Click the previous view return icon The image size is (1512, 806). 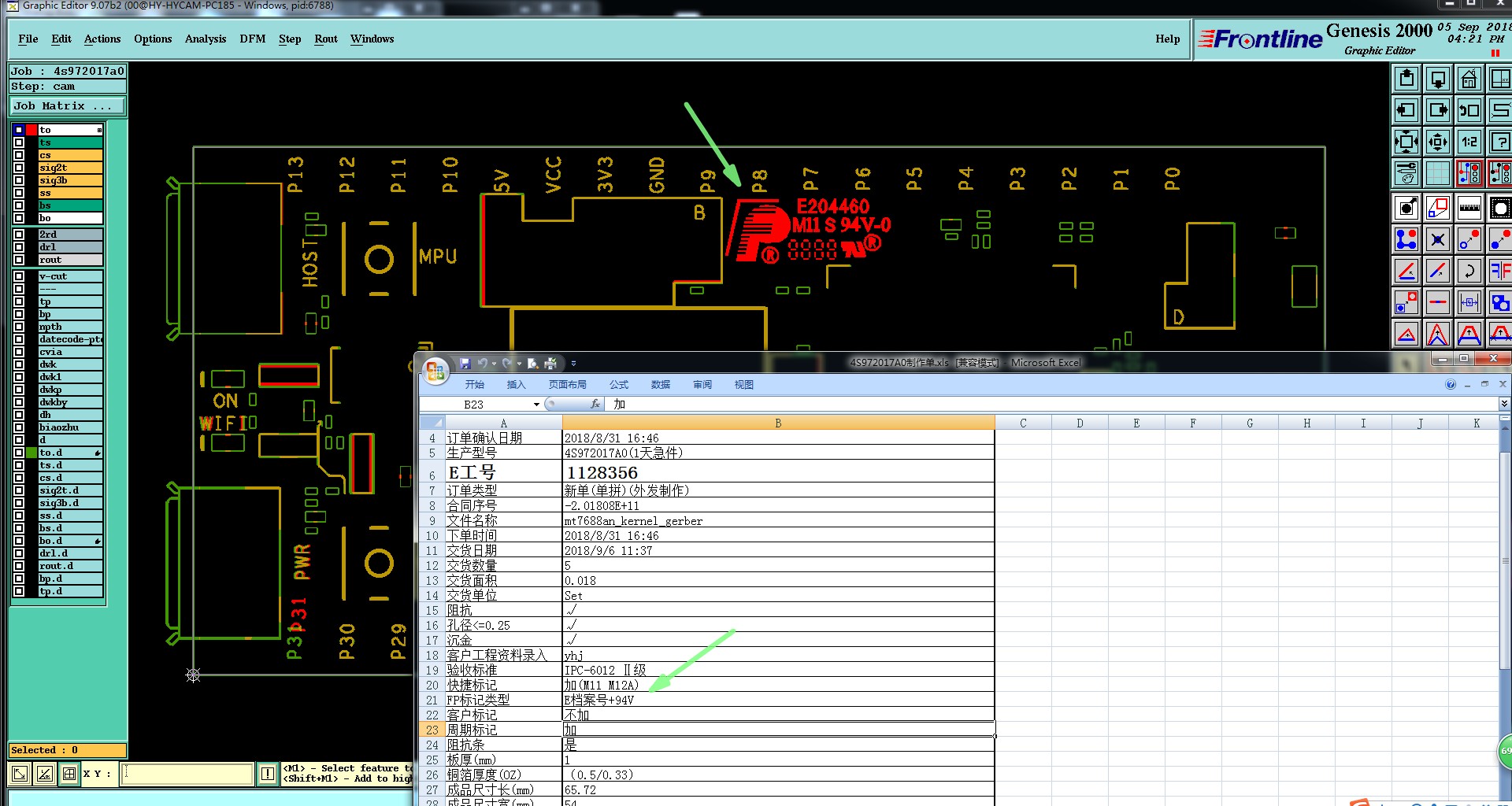1469,110
